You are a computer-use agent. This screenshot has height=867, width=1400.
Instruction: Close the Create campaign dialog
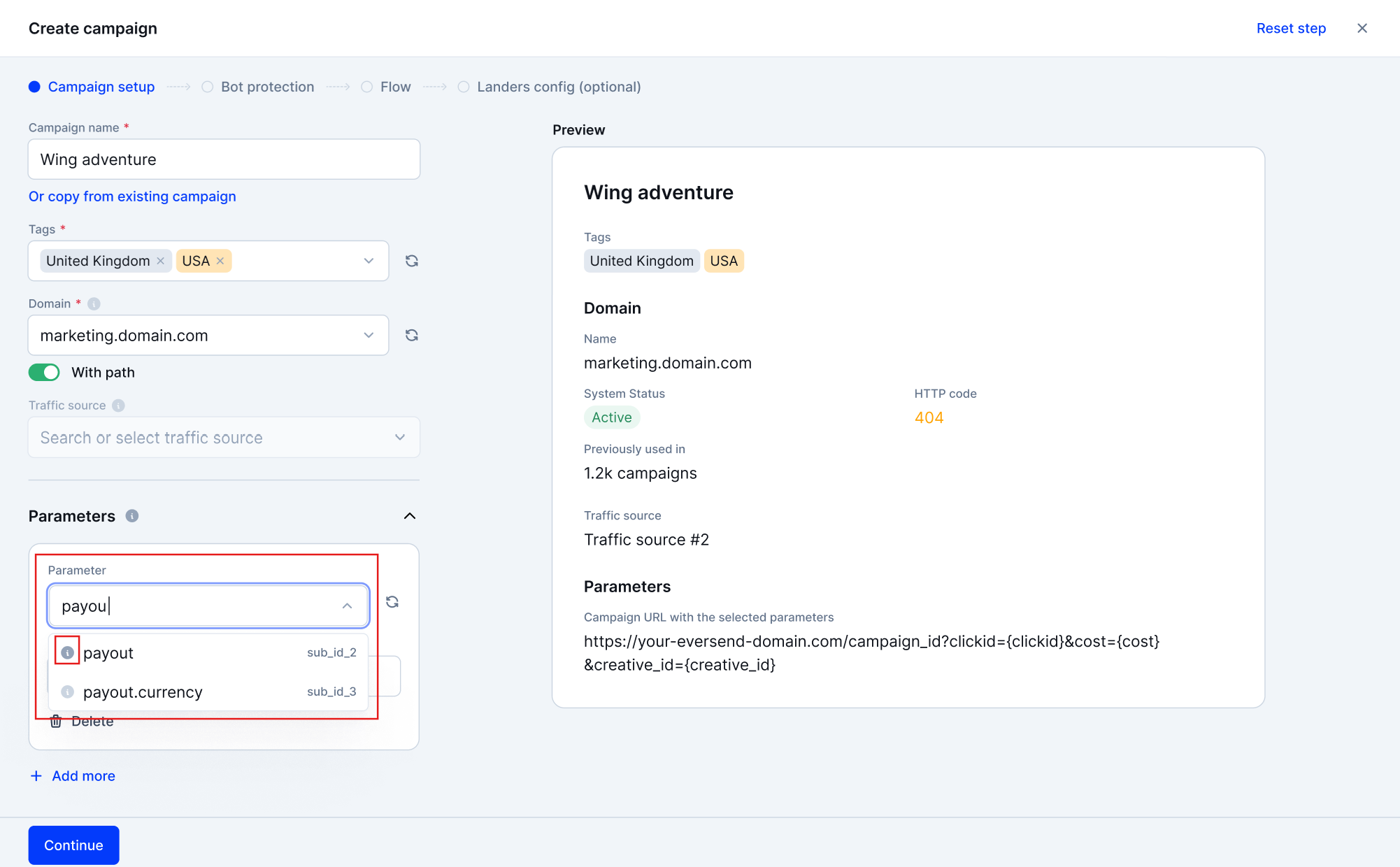point(1362,28)
